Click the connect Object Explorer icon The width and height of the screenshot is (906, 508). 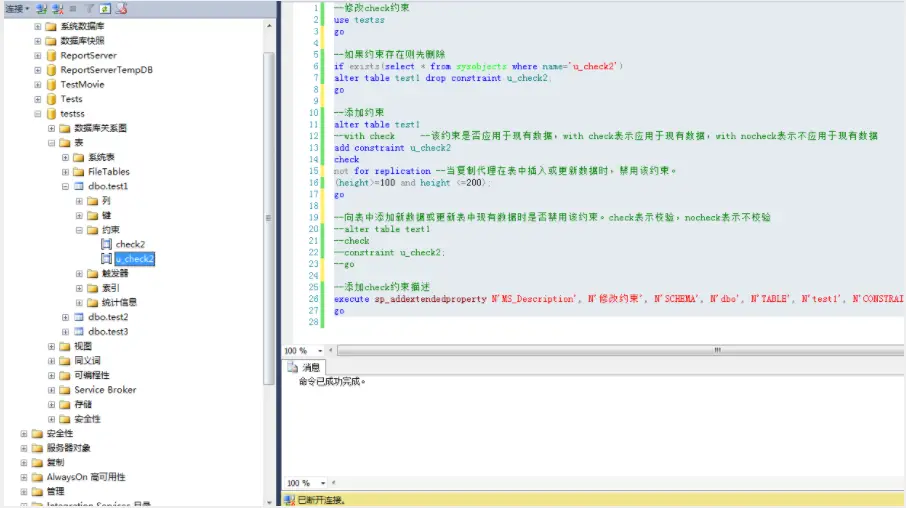pyautogui.click(x=42, y=9)
